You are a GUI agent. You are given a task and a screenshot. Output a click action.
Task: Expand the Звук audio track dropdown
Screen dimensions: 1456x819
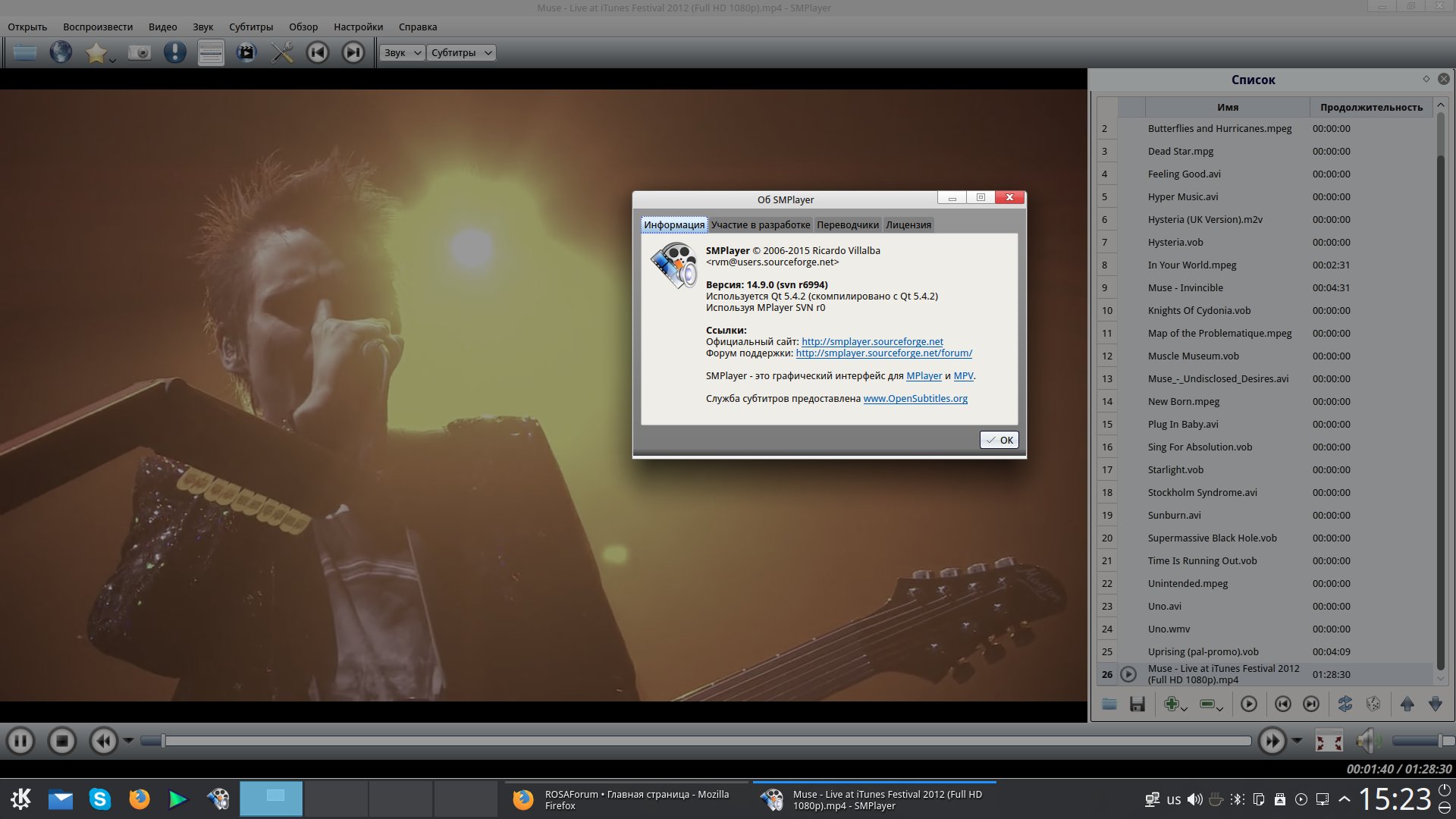402,52
